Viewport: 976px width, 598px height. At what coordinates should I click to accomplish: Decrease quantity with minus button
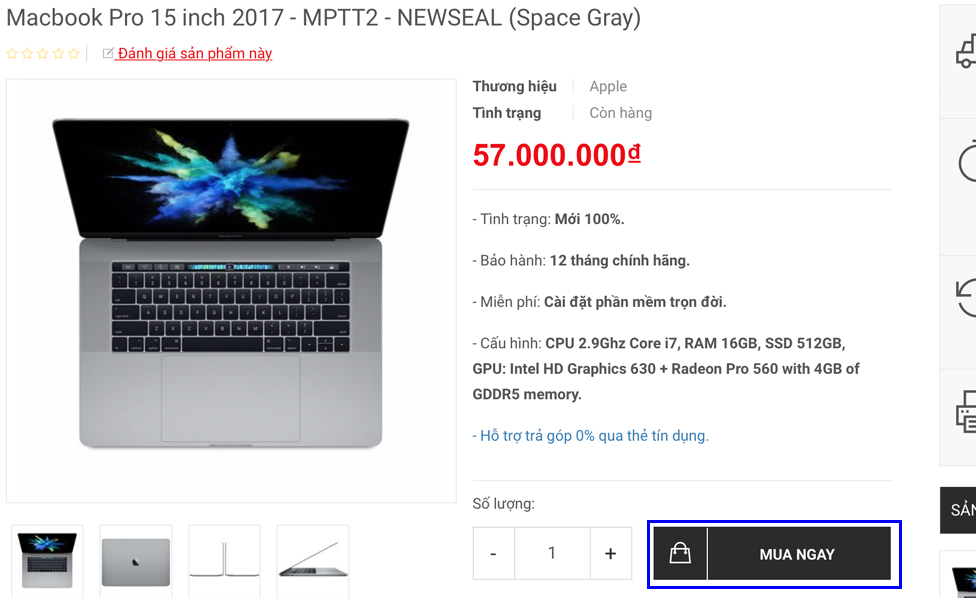tap(493, 554)
